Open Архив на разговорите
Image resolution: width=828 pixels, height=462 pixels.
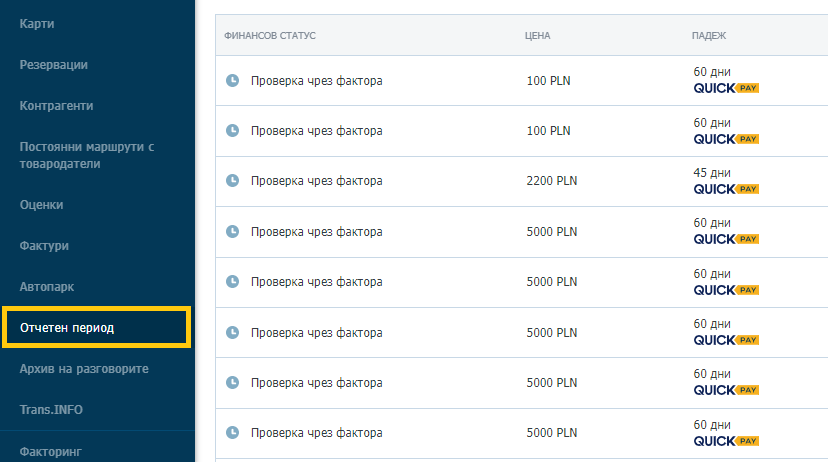[x=84, y=369]
